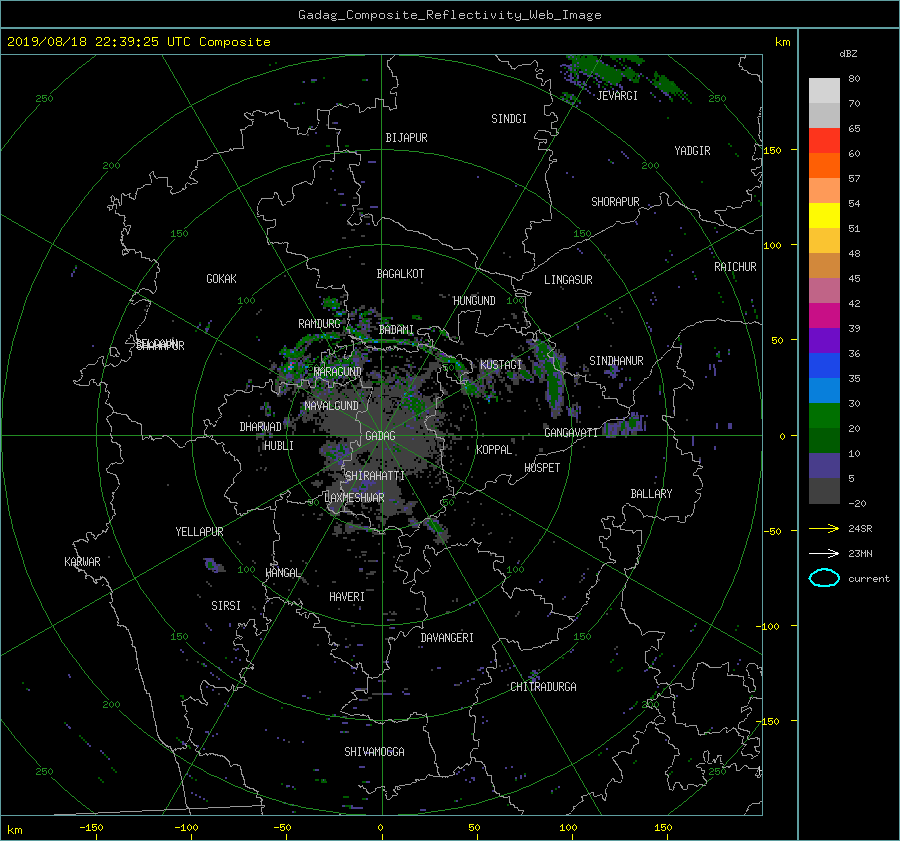Click the YELLAPUR city label
The height and width of the screenshot is (841, 900).
199,532
